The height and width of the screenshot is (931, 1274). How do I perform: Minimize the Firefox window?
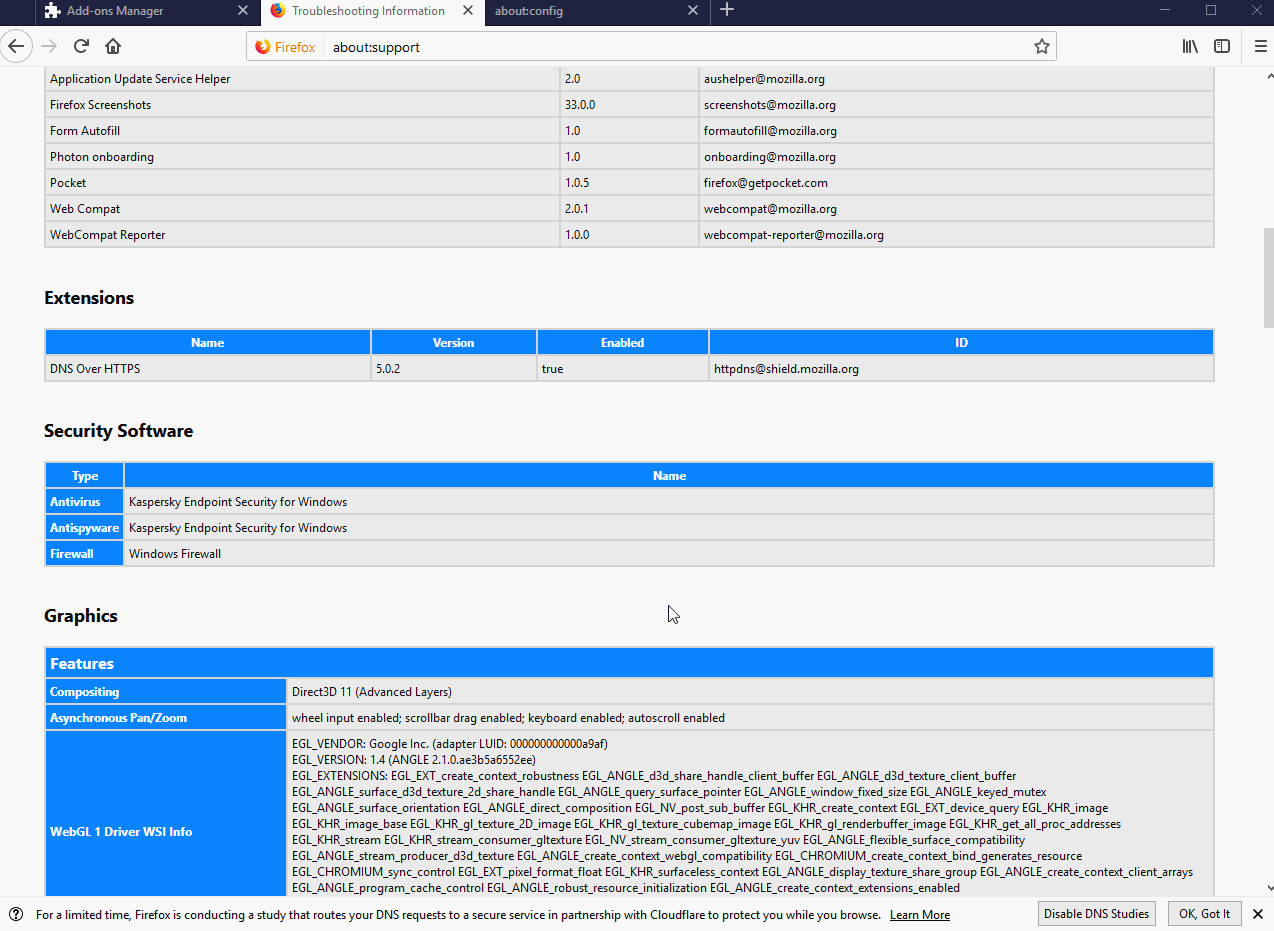click(x=1165, y=10)
